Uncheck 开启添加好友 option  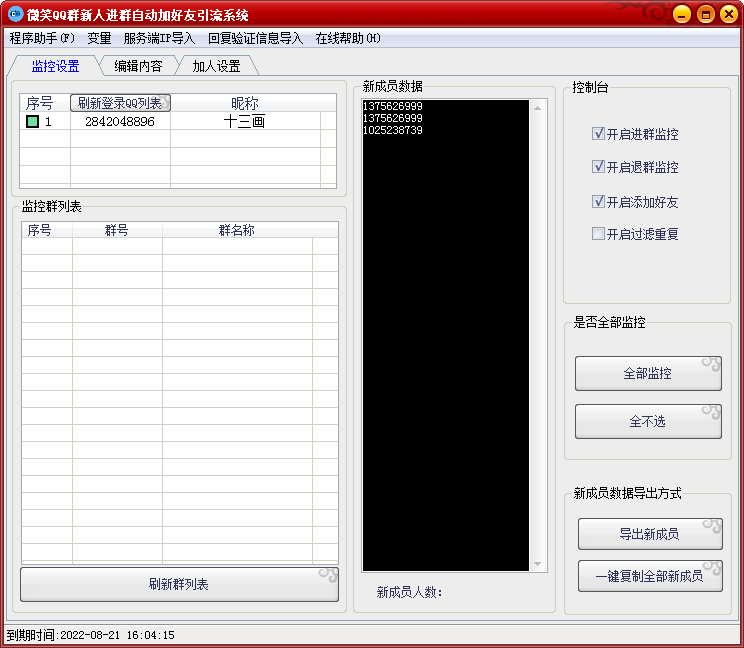click(x=598, y=202)
